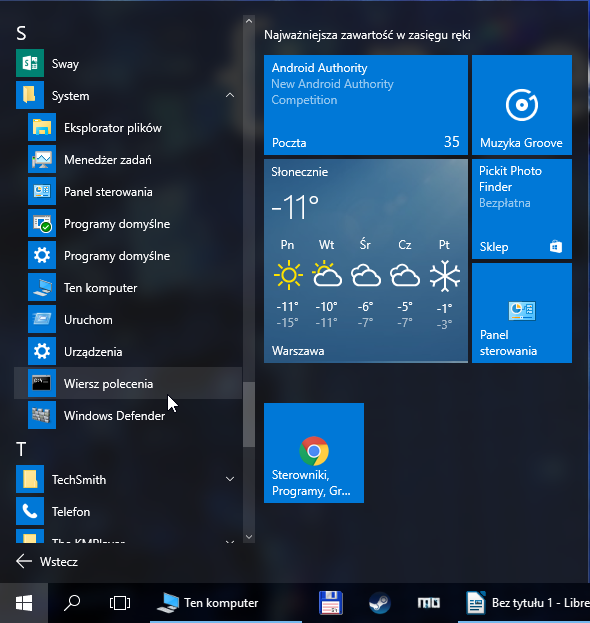Click the mo taskbar icon
The height and width of the screenshot is (623, 590).
428,603
